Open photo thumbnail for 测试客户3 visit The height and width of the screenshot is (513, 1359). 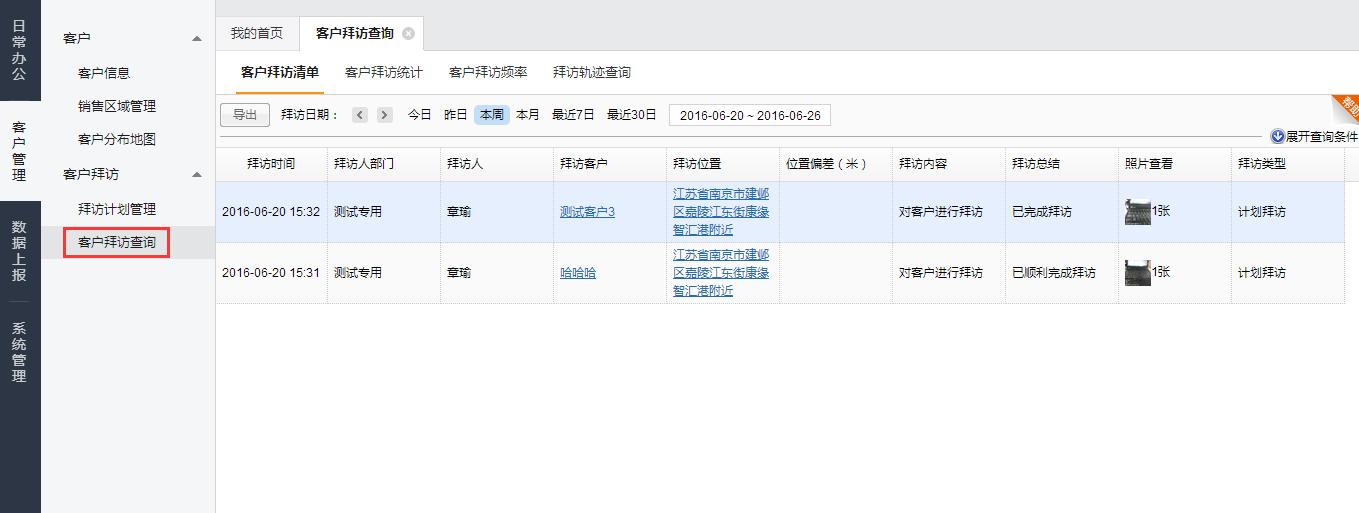[1137, 212]
